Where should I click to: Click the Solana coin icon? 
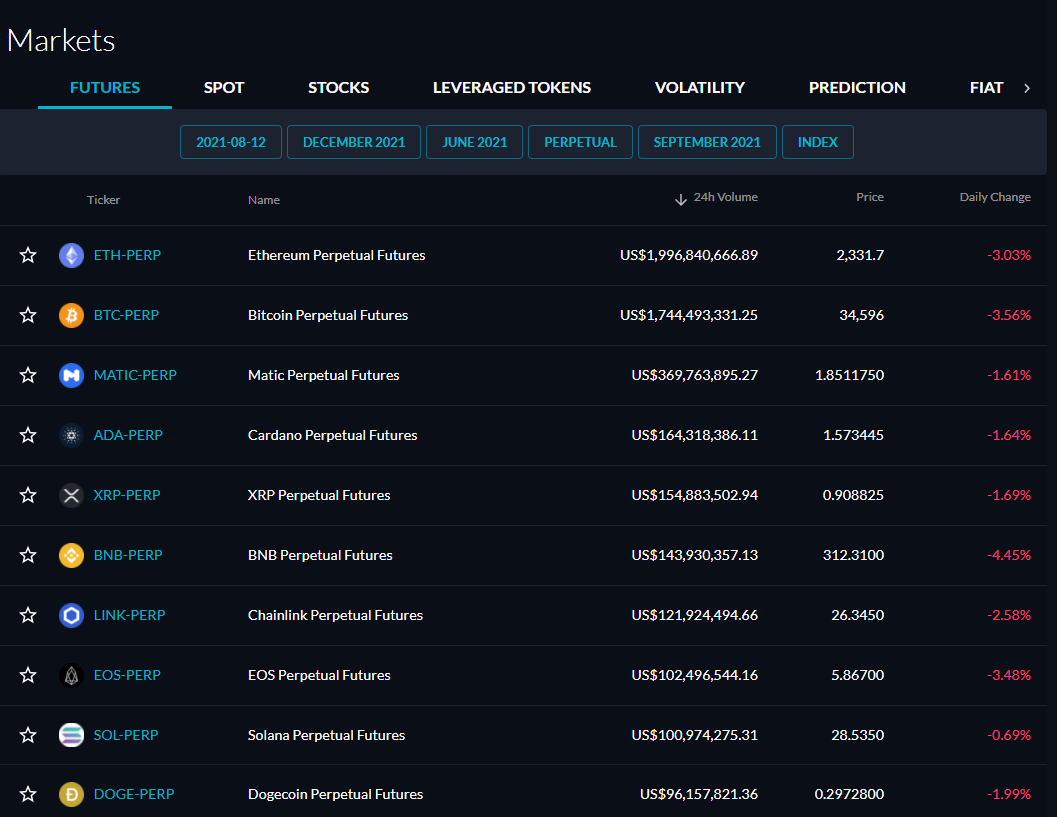[x=71, y=735]
